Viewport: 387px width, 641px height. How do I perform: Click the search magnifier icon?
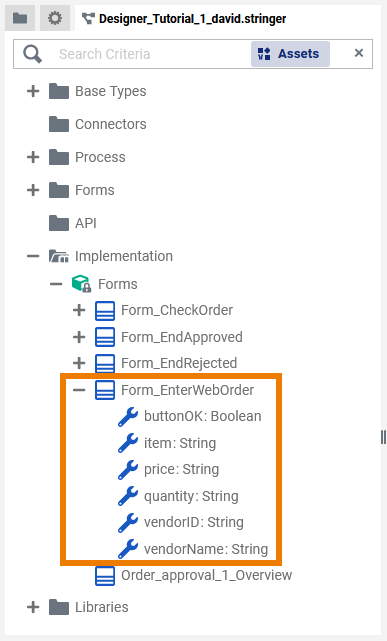click(32, 54)
